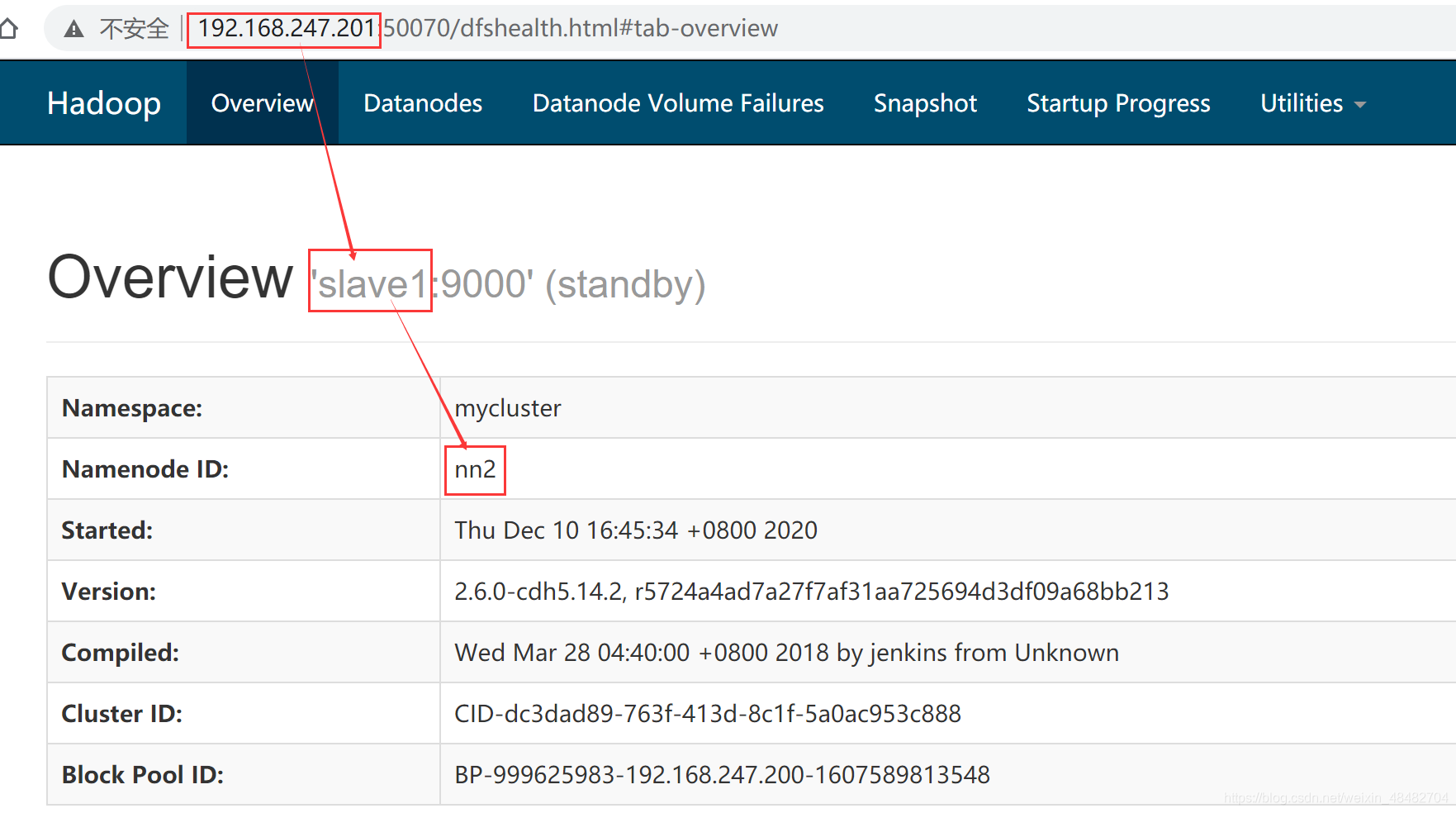Click the Namespace: label cell
This screenshot has width=1456, height=813.
244,408
